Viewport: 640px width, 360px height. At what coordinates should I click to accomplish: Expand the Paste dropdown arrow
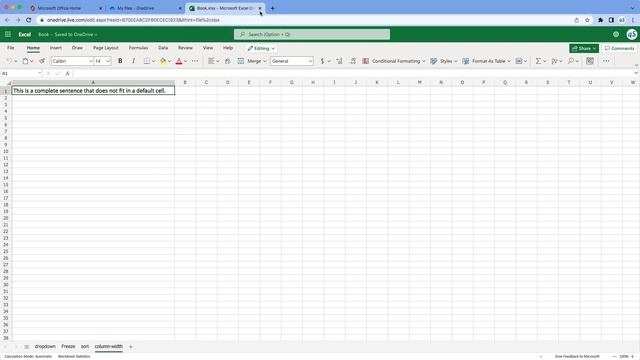(x=32, y=61)
